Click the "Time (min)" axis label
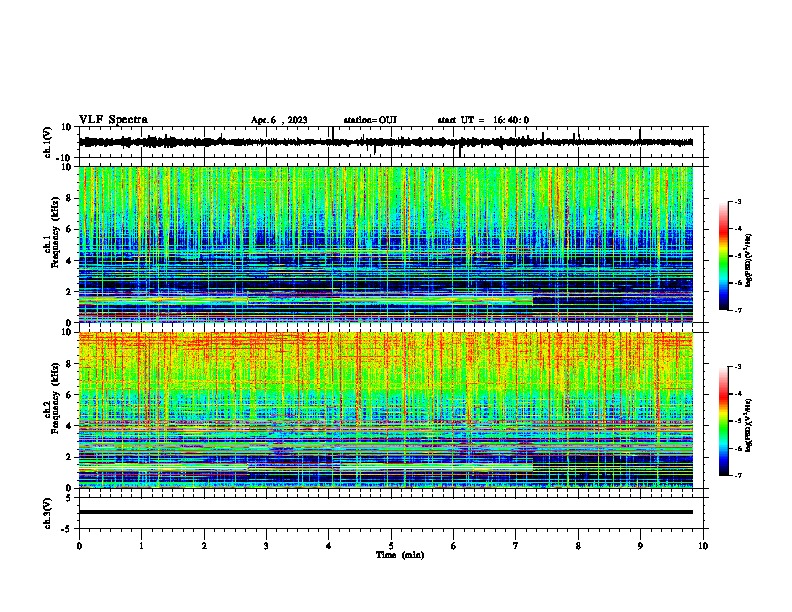The height and width of the screenshot is (612, 792). [x=400, y=555]
